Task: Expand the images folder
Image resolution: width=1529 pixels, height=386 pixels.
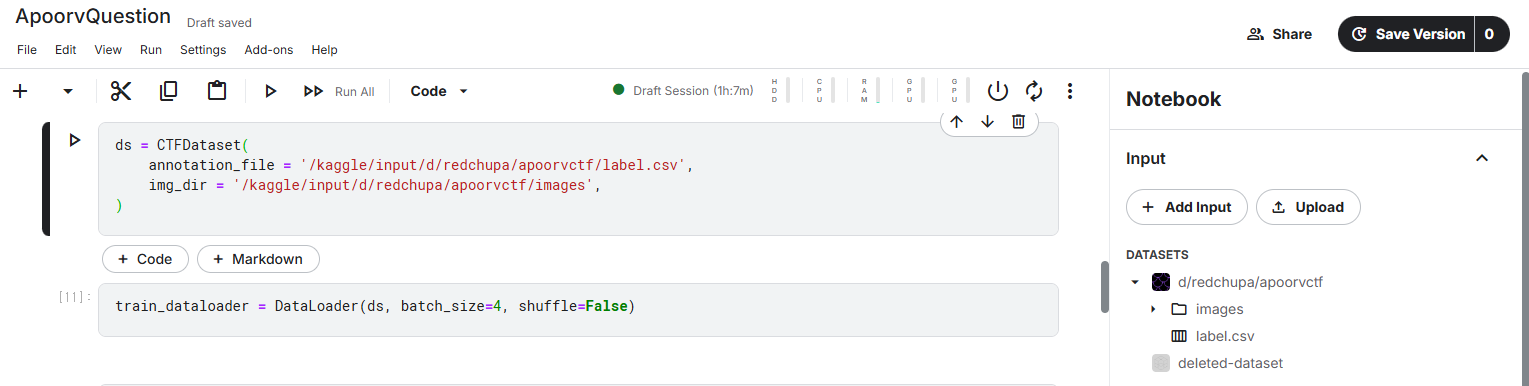Action: tap(1153, 309)
